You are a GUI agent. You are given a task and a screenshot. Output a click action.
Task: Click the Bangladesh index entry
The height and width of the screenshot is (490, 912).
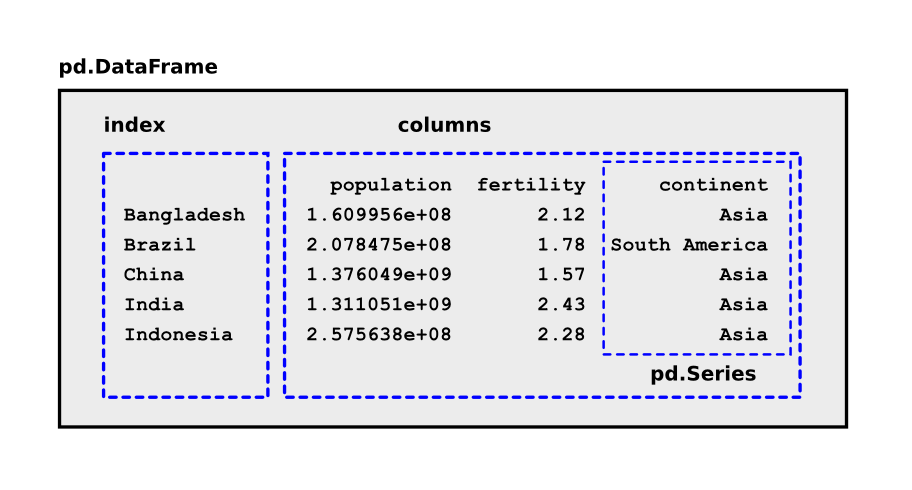click(184, 215)
